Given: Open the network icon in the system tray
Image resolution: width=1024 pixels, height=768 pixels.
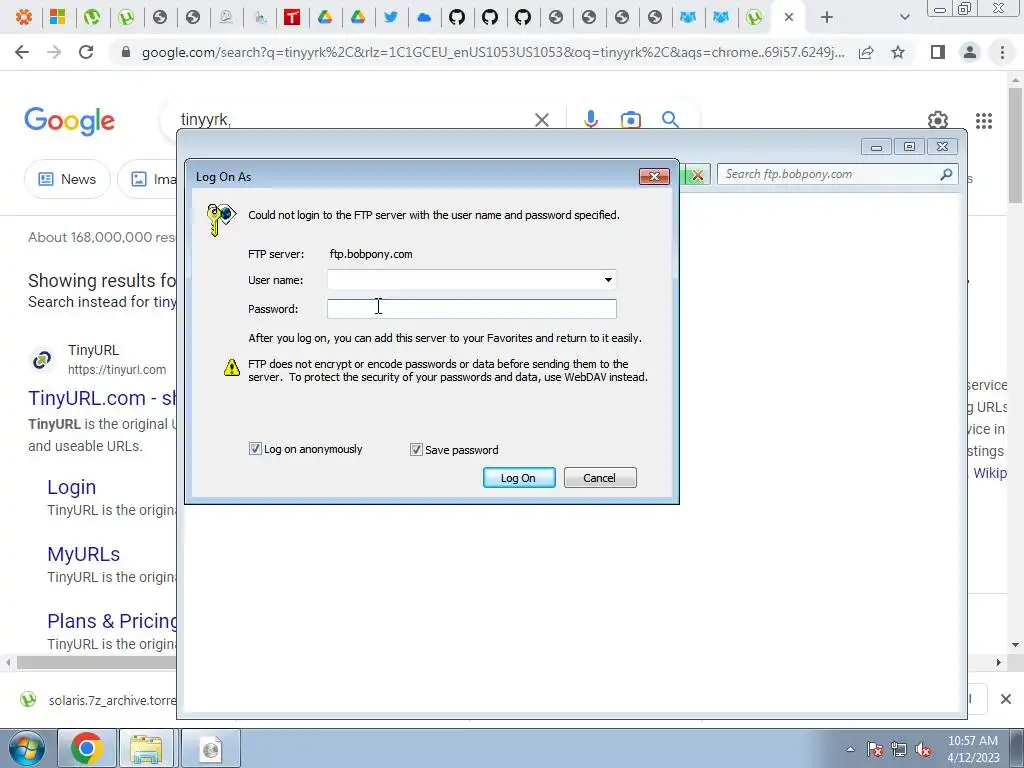Looking at the screenshot, I should click(899, 750).
